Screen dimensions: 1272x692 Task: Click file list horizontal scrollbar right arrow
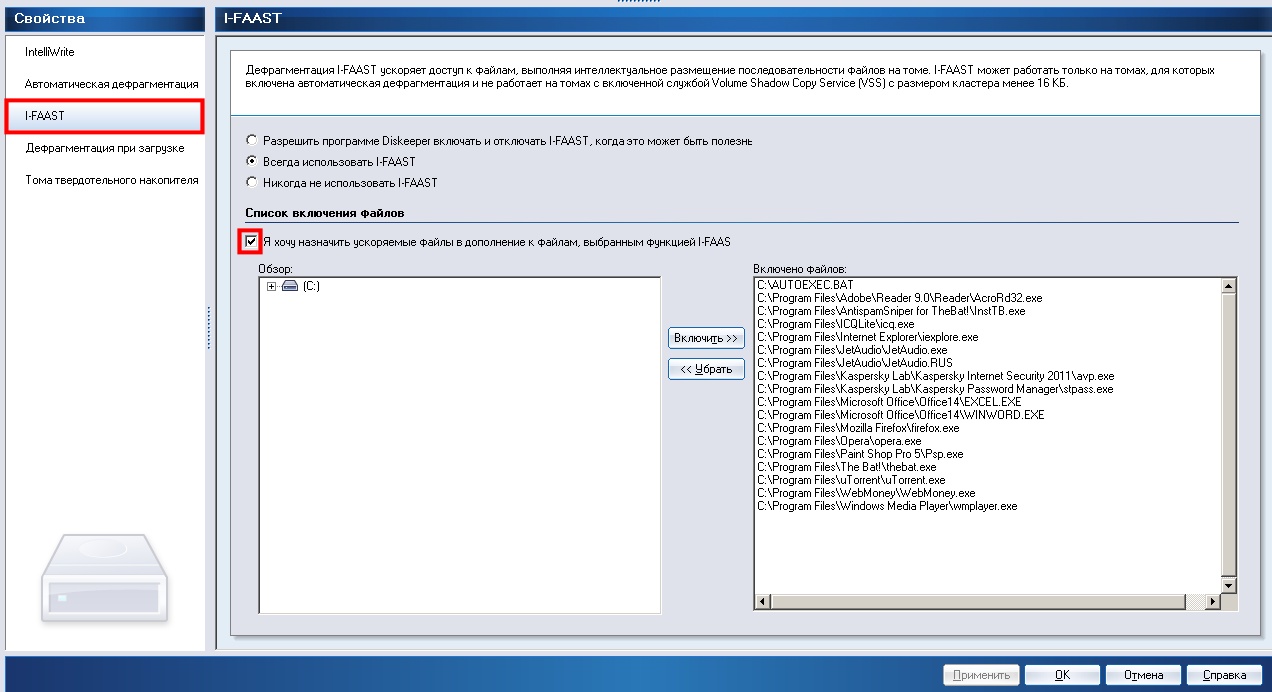pos(1213,601)
